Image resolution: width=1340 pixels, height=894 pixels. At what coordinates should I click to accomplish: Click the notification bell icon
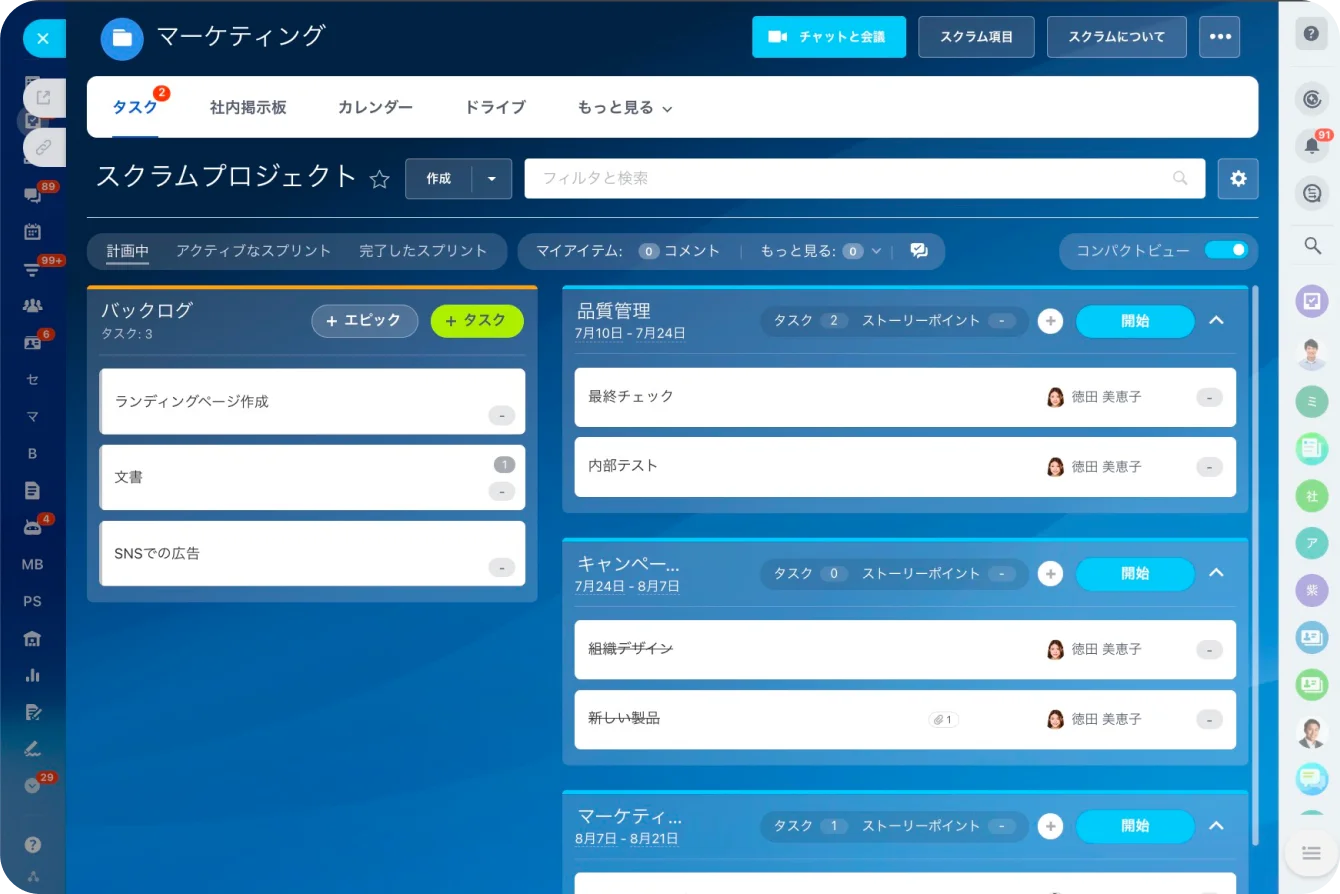[x=1311, y=146]
